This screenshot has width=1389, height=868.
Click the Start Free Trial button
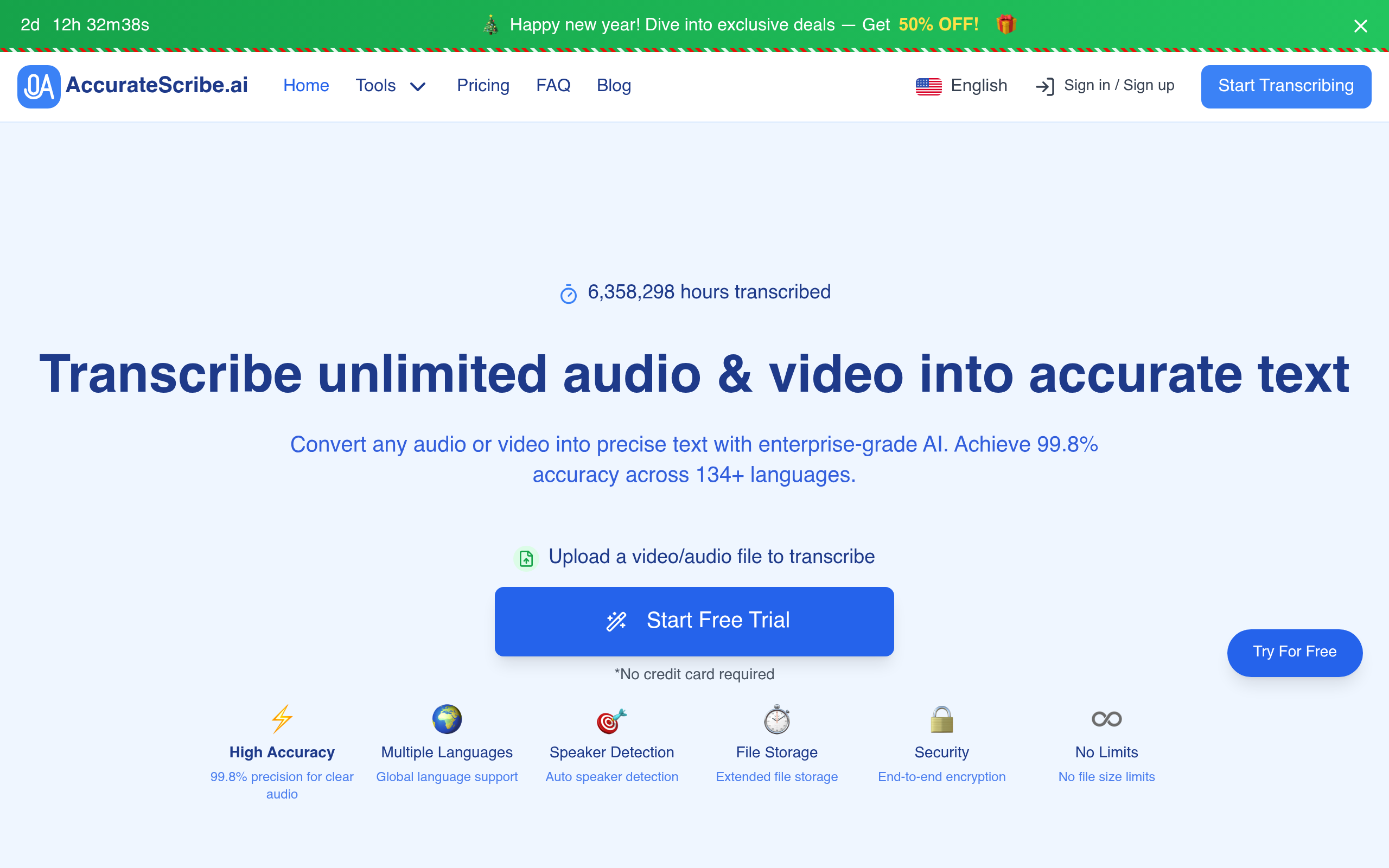coord(694,621)
